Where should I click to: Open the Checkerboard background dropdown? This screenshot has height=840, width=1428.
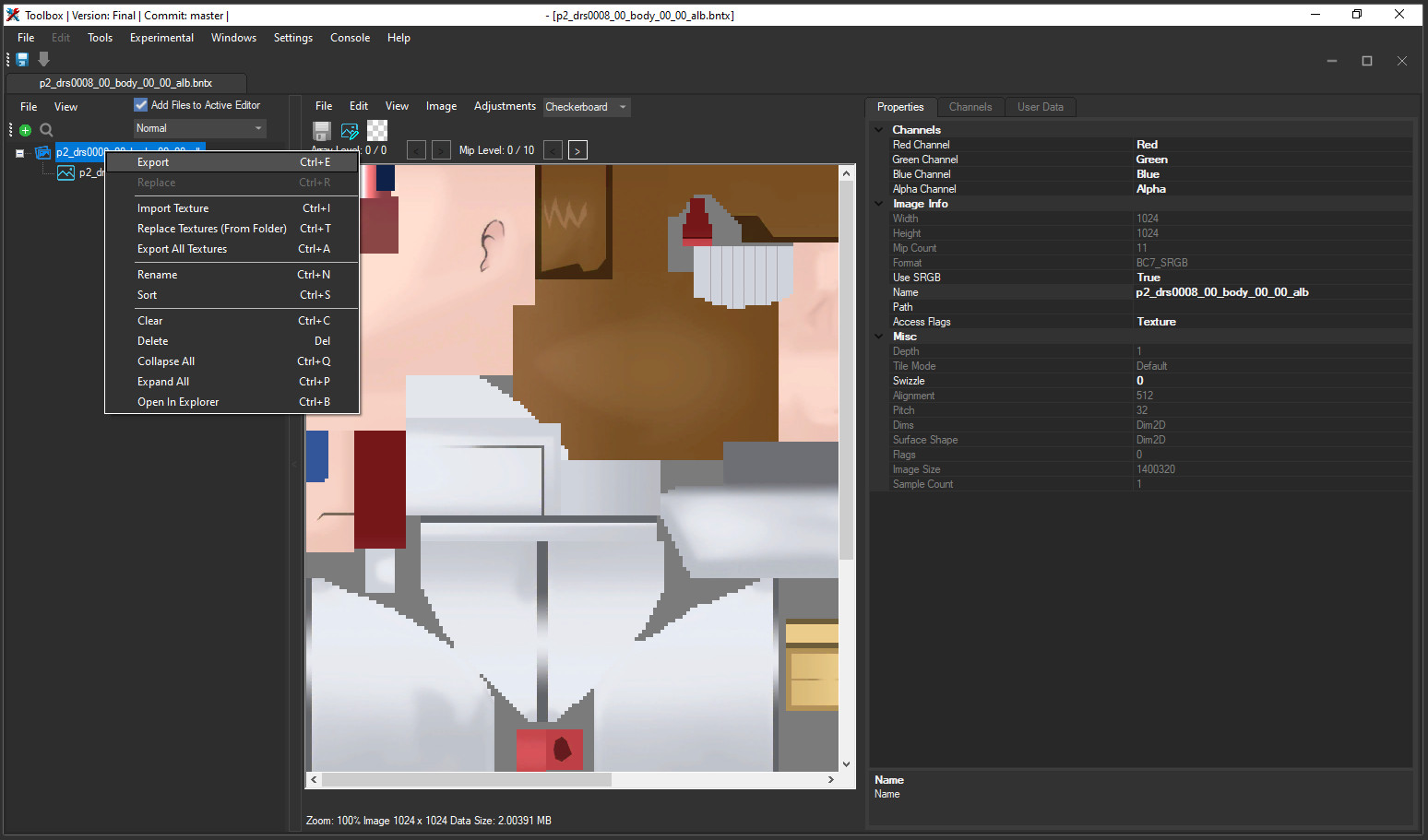(587, 107)
